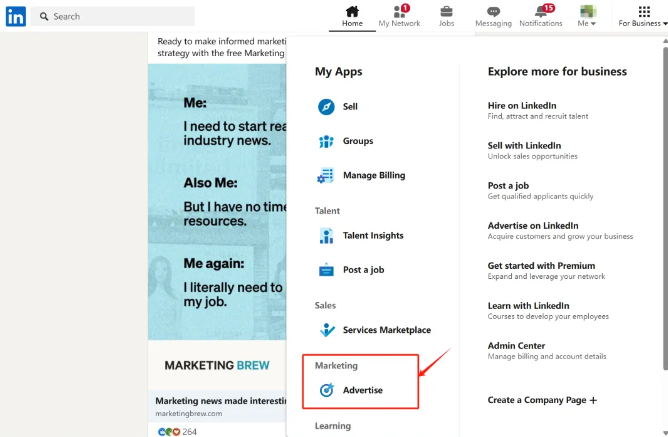Select Groups from My Apps
The image size is (668, 437).
(x=358, y=141)
